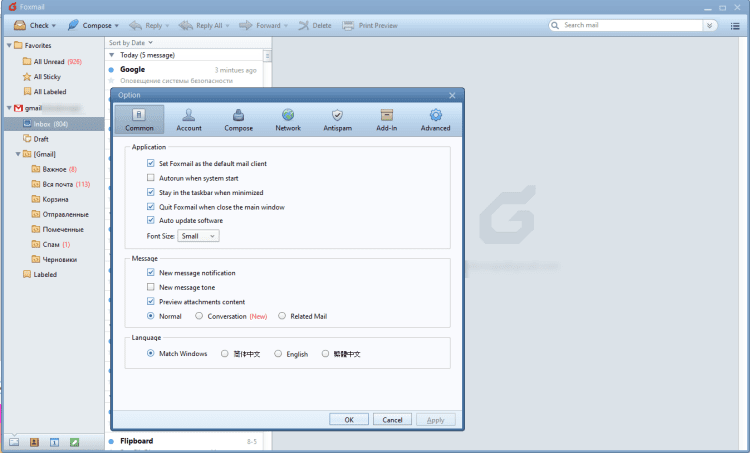Open the Черновики folder
The width and height of the screenshot is (750, 453).
(54, 259)
